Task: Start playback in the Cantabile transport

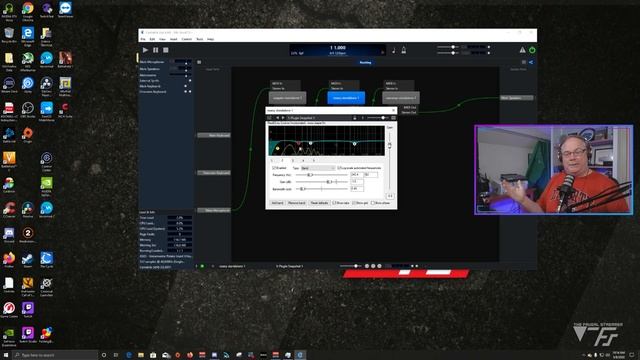Action: point(145,50)
